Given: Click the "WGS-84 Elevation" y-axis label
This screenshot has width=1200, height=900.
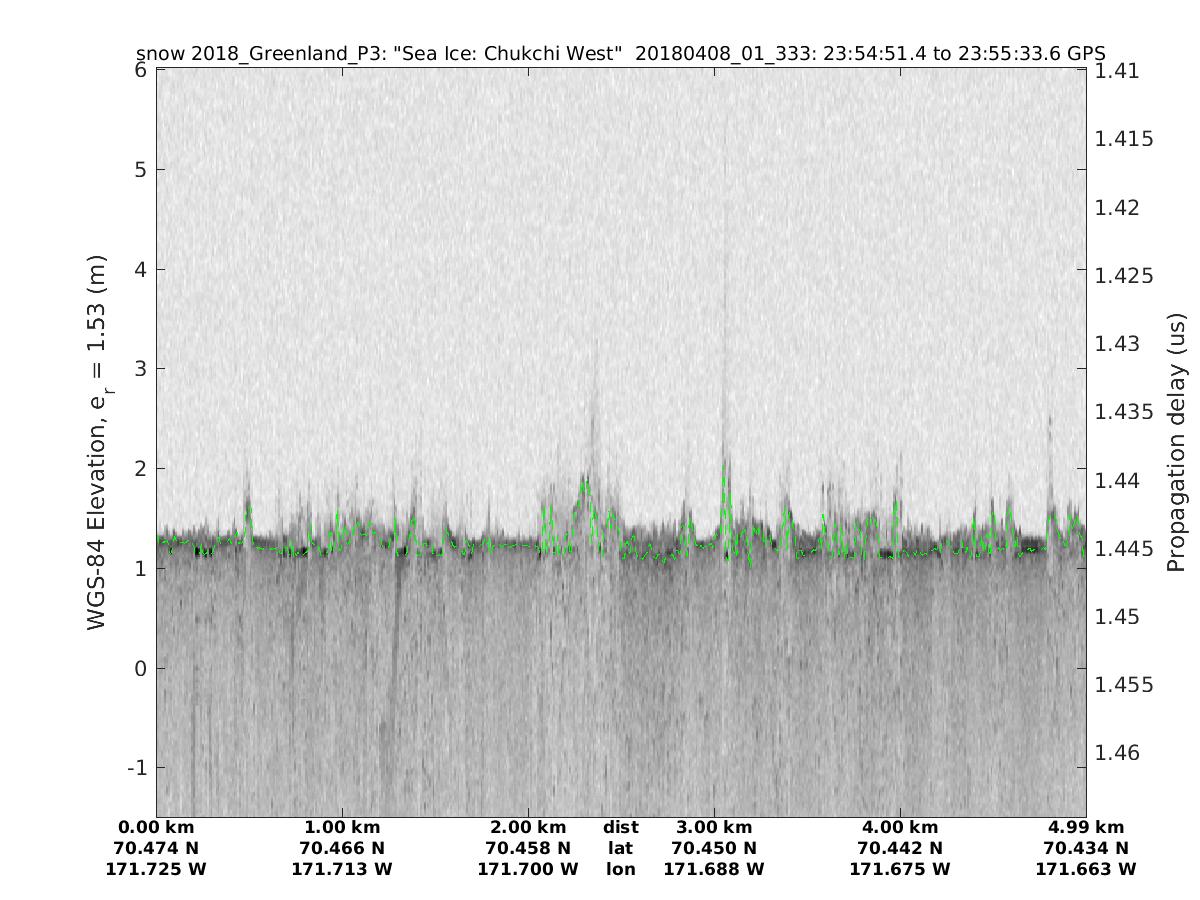Looking at the screenshot, I should pos(97,443).
